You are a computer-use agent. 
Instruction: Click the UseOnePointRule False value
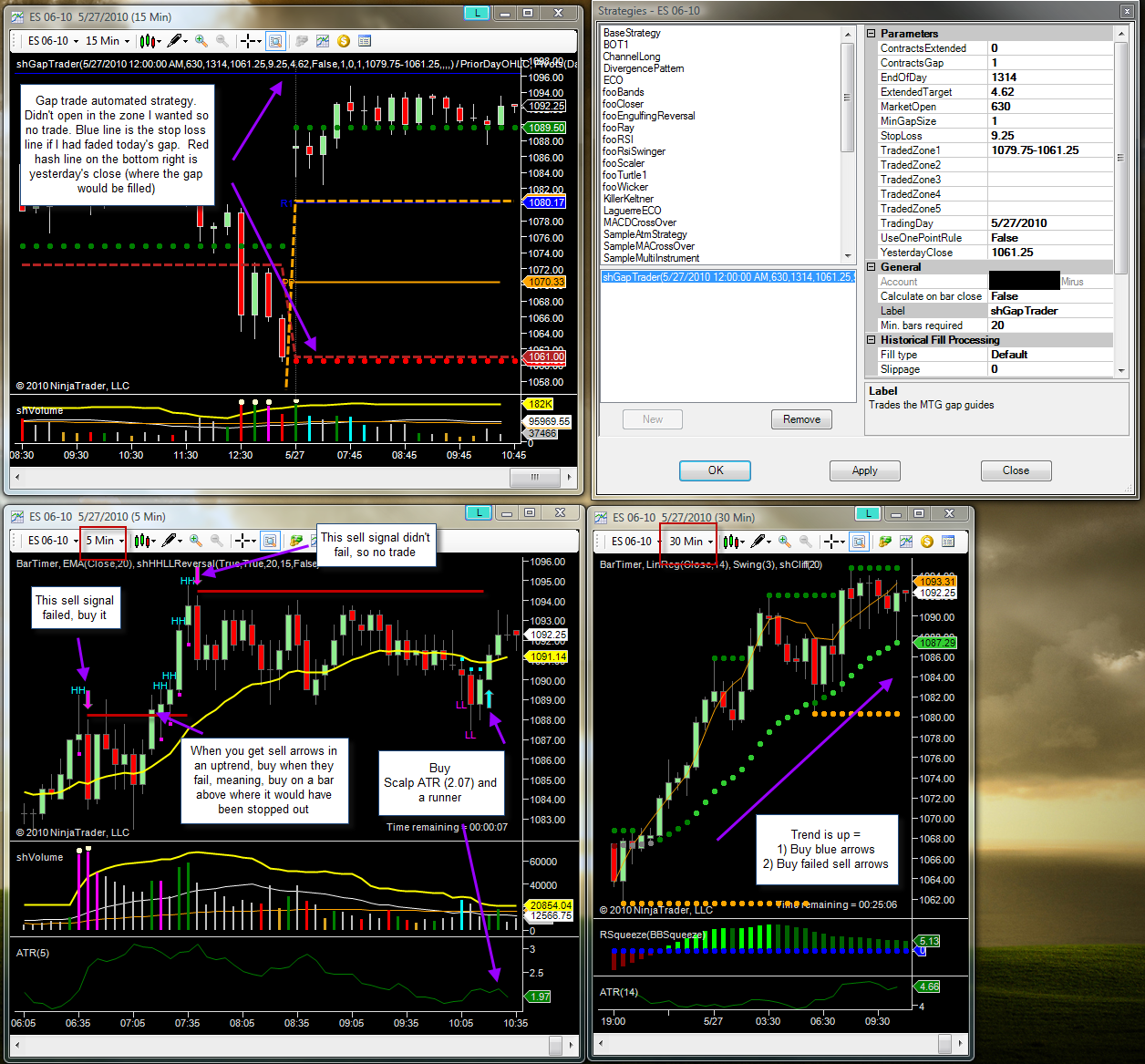[1050, 238]
